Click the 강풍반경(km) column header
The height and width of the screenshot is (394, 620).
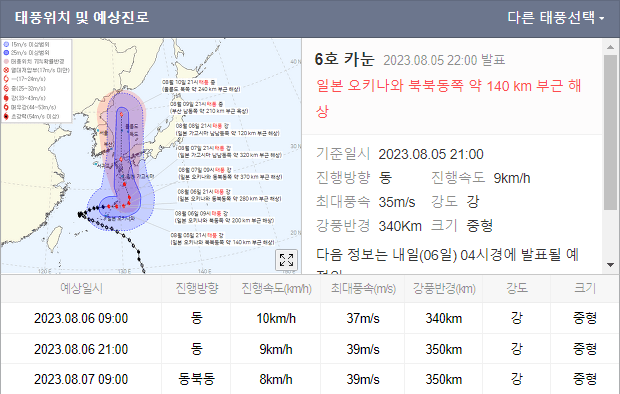click(x=444, y=288)
